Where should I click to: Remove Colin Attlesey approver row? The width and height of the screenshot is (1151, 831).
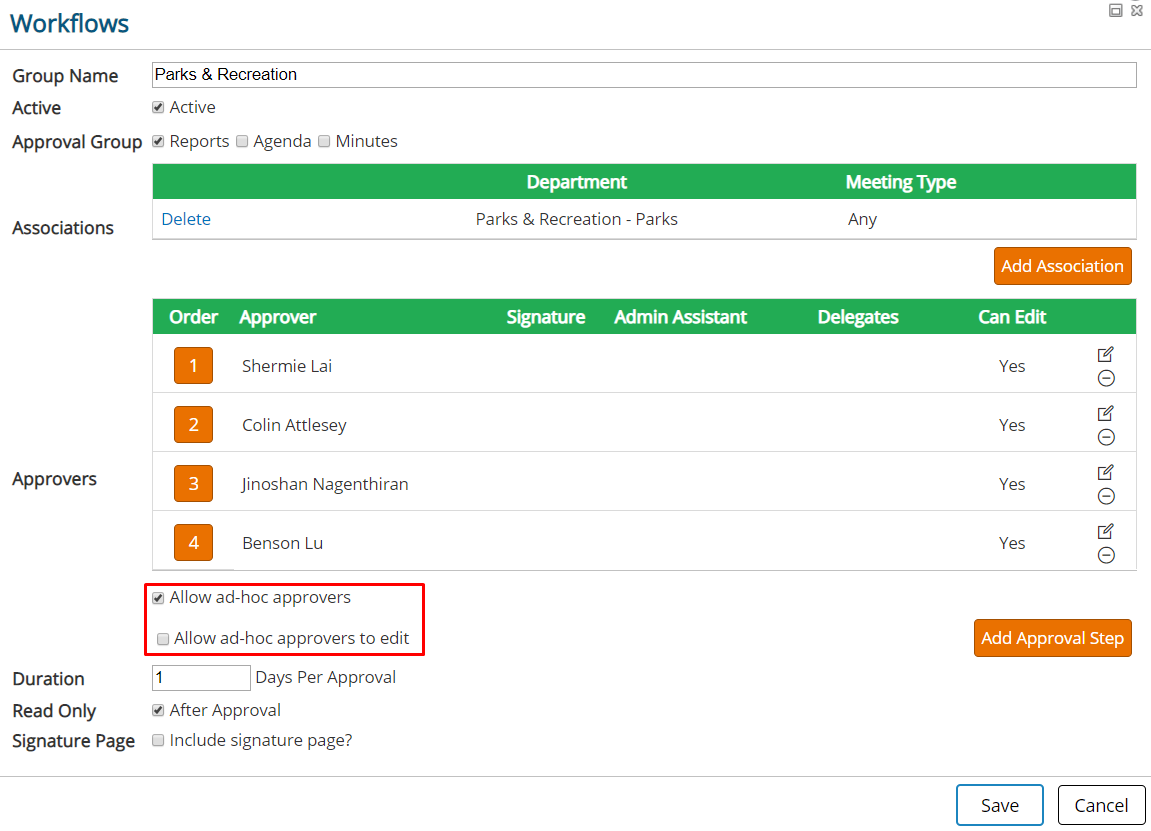click(1106, 438)
